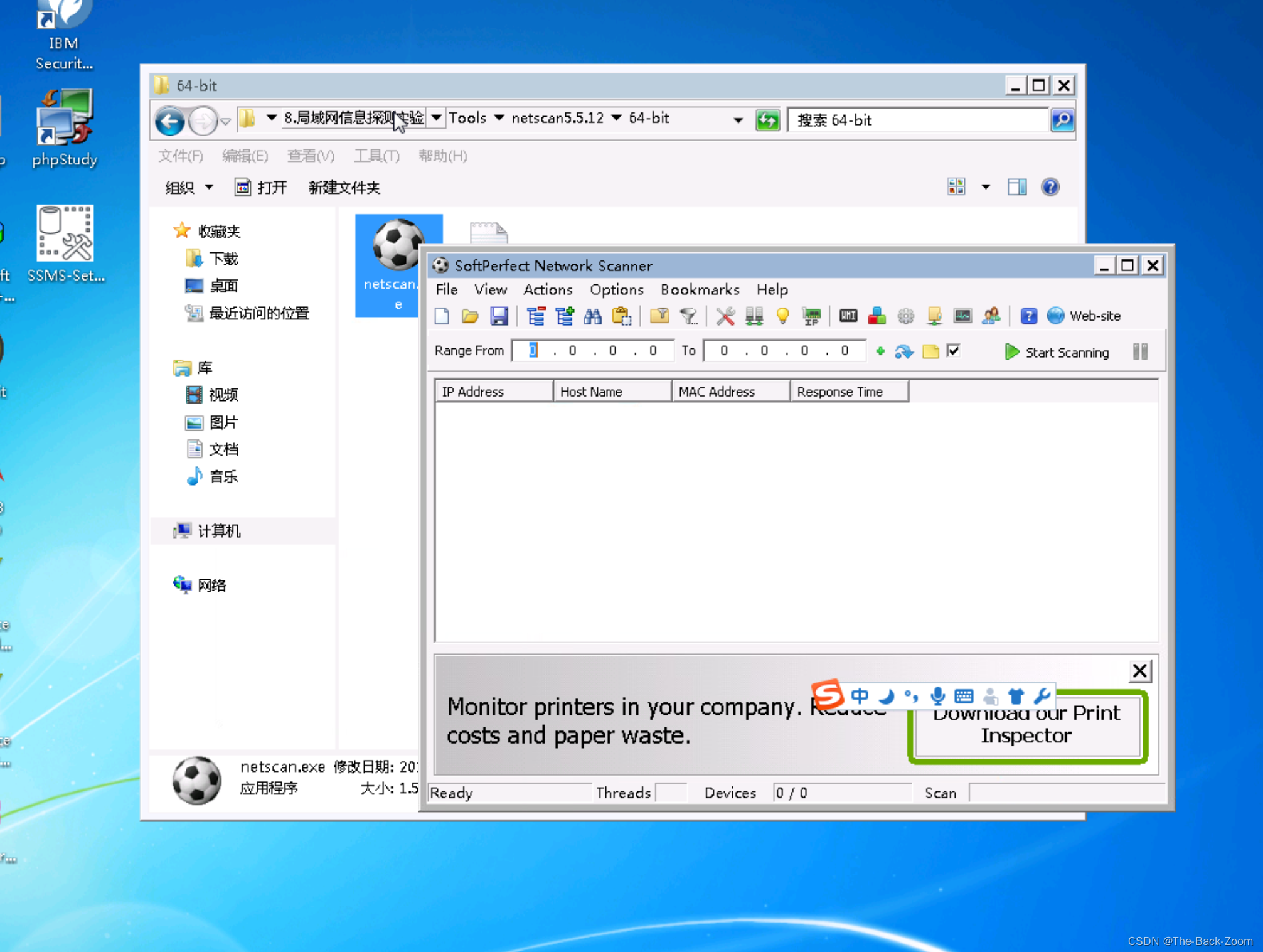Click the pause scan button
Image resolution: width=1263 pixels, height=952 pixels.
(1140, 351)
